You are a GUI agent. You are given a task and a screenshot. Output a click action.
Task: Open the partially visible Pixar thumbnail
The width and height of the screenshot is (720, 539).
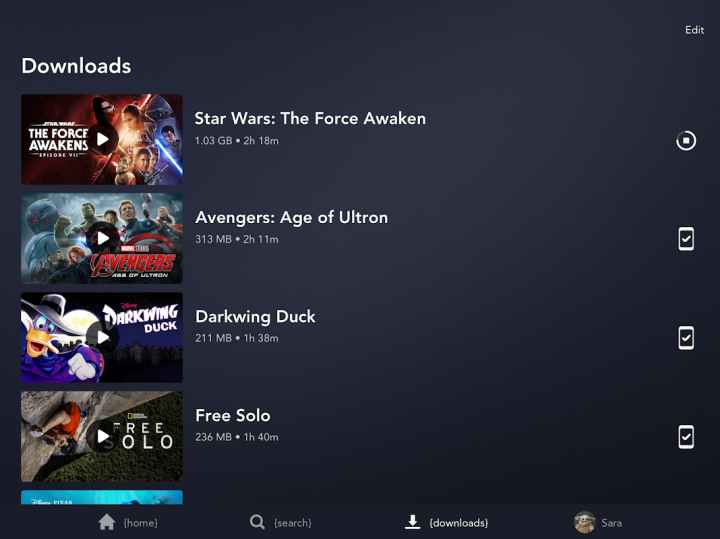click(102, 497)
